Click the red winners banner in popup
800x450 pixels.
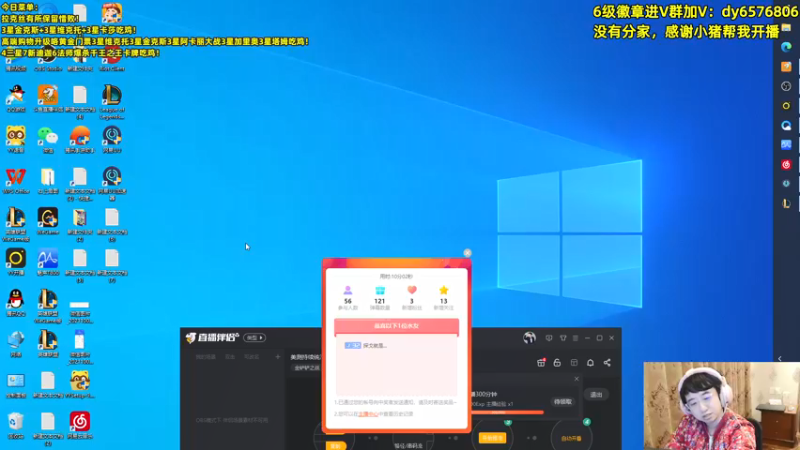pyautogui.click(x=396, y=326)
